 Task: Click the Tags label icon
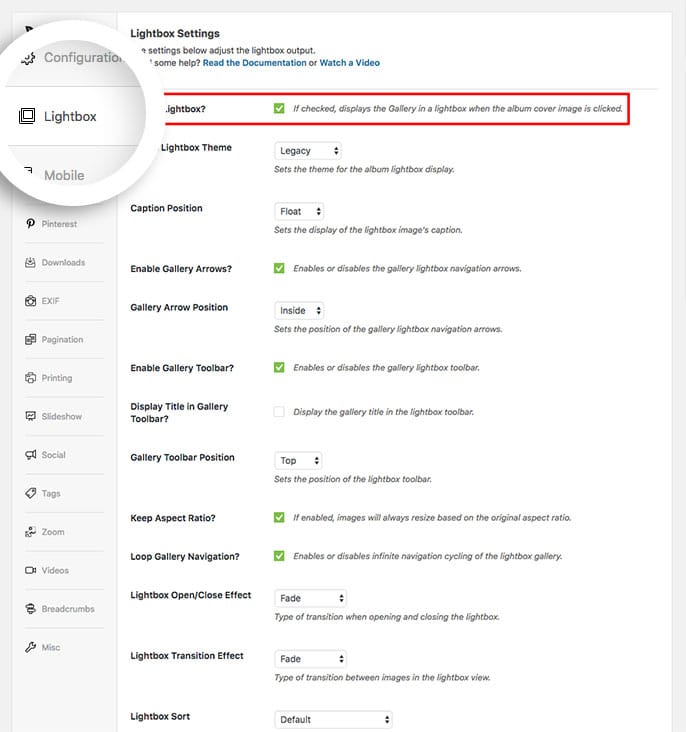(30, 493)
